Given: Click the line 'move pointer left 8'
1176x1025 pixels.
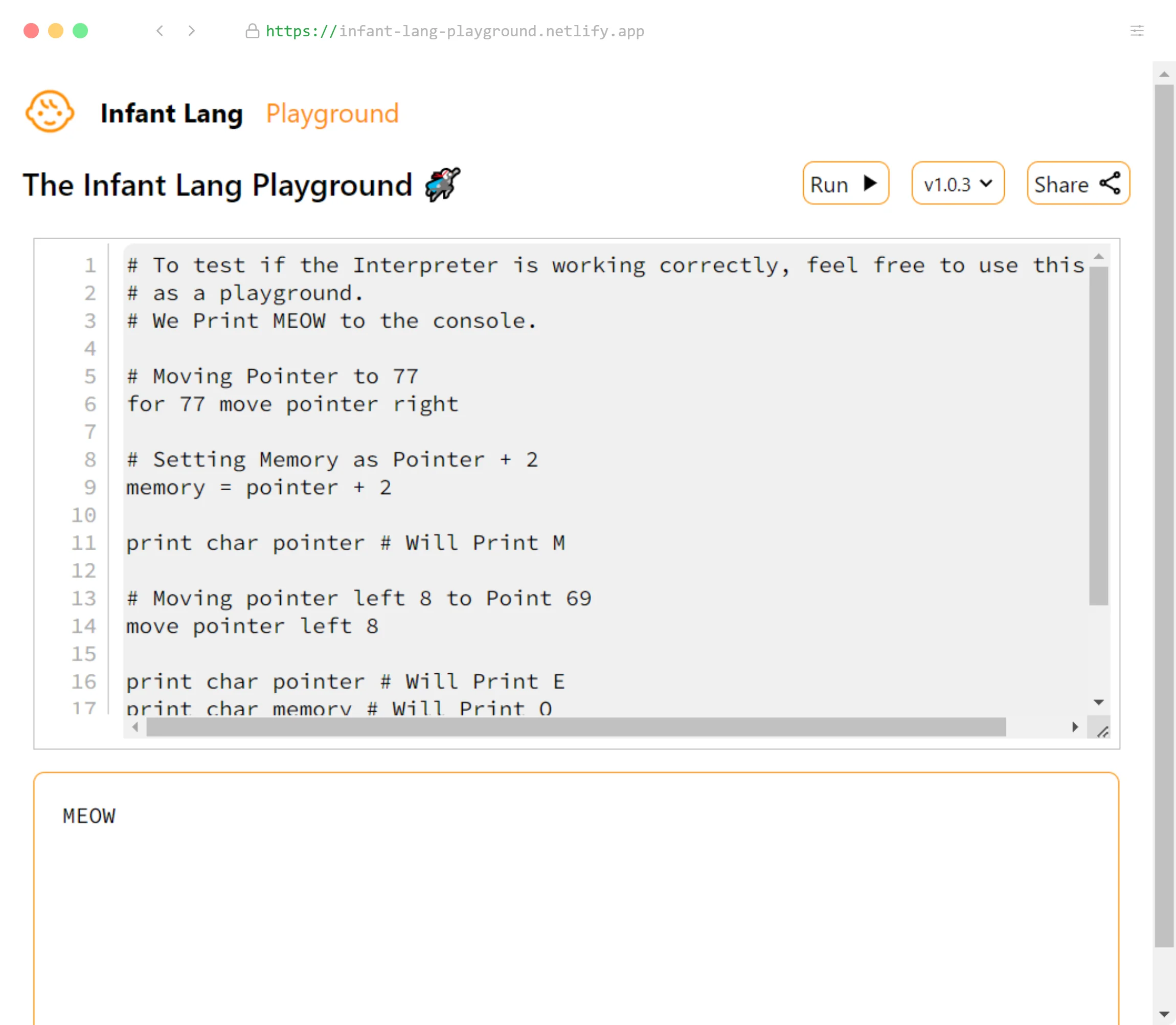Looking at the screenshot, I should (252, 626).
